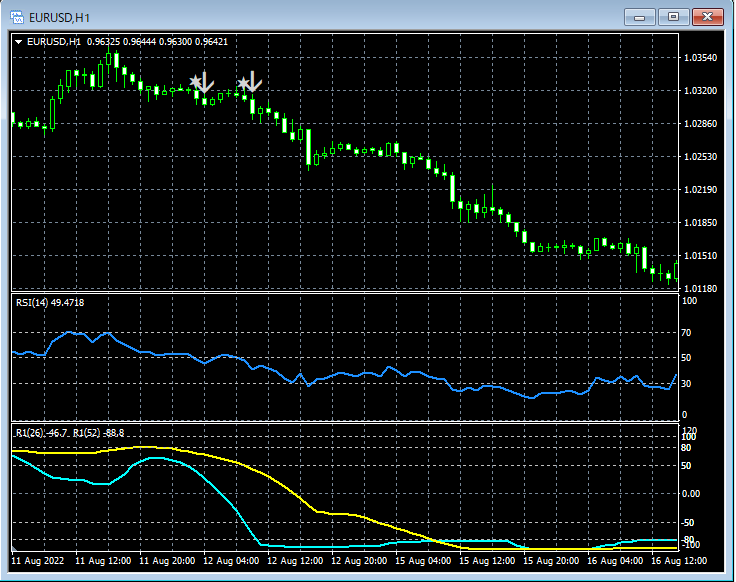This screenshot has width=736, height=582.
Task: Click the star marker beside second arrow
Action: coord(242,83)
